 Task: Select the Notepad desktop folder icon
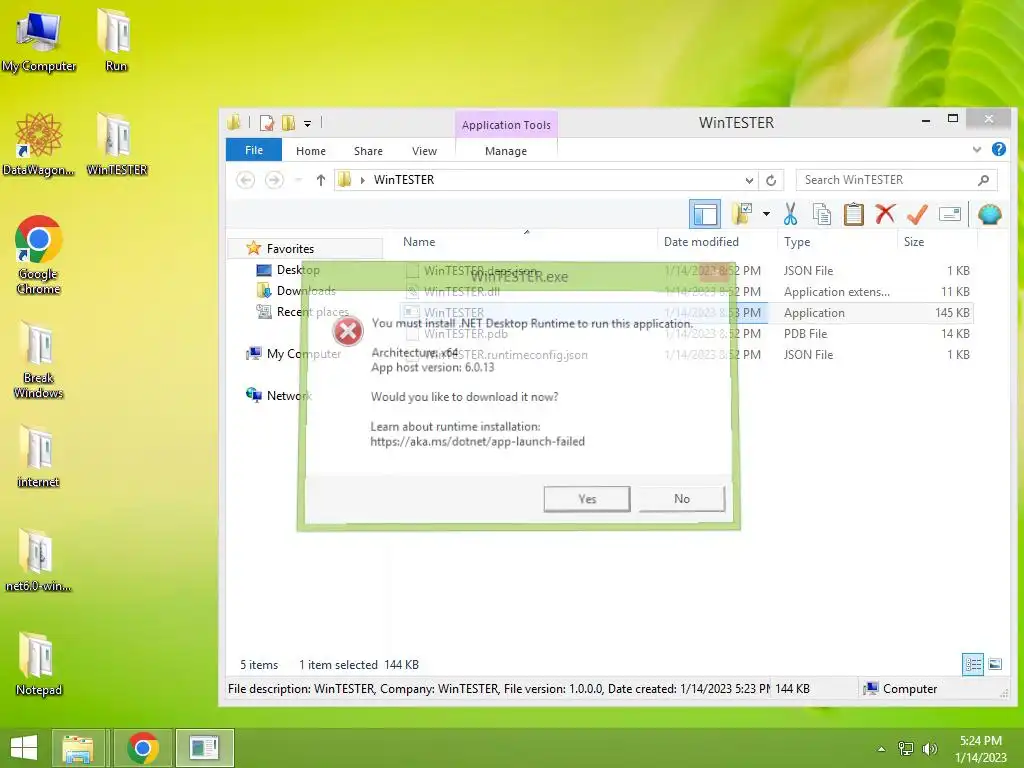[39, 664]
